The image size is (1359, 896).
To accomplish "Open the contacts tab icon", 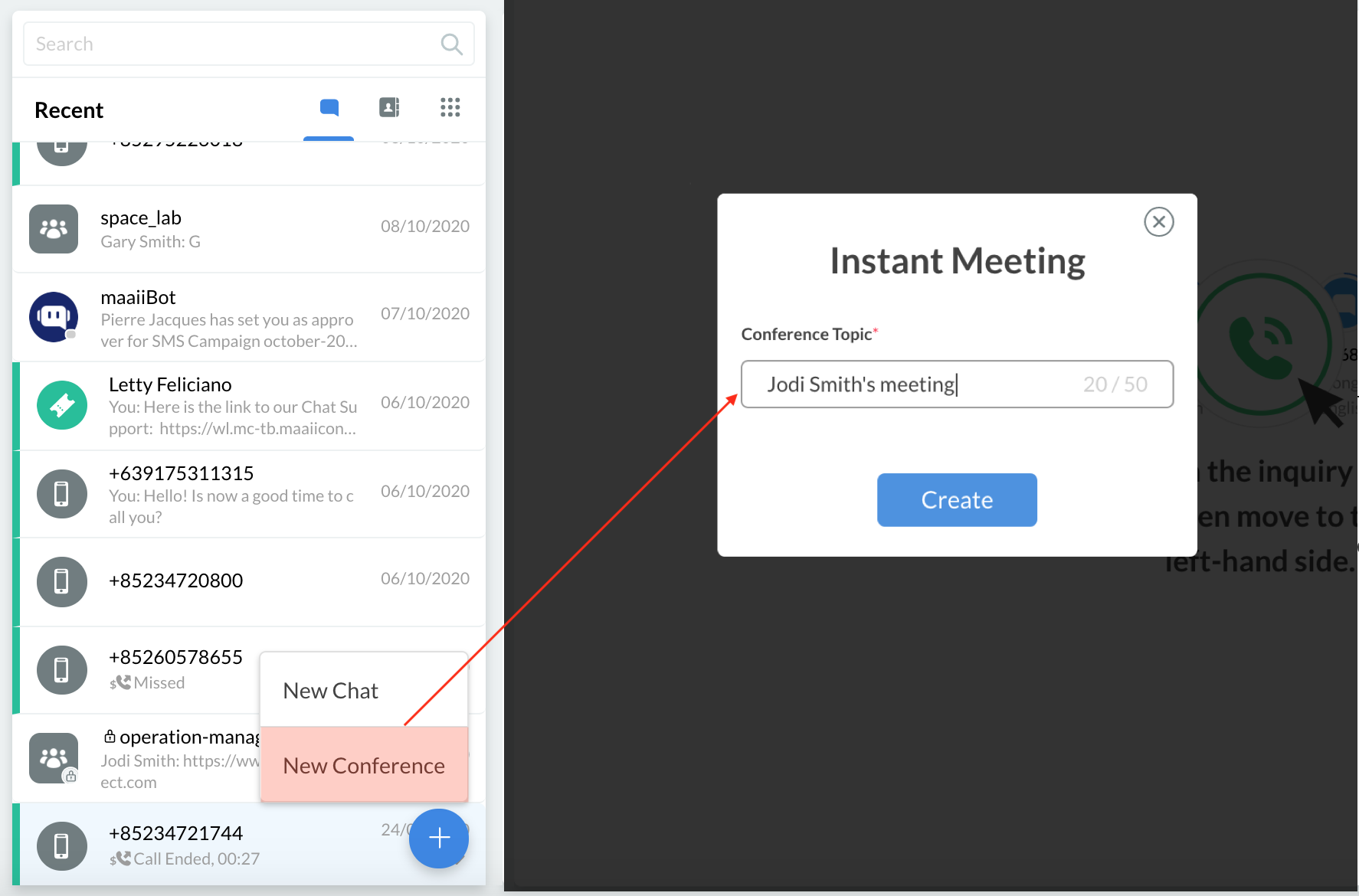I will tap(389, 107).
